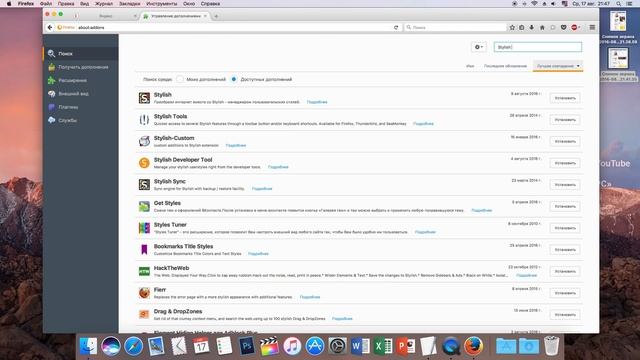Image resolution: width=640 pixels, height=360 pixels.
Task: Open the Лучшие совпадения sort dropdown
Action: 558,66
